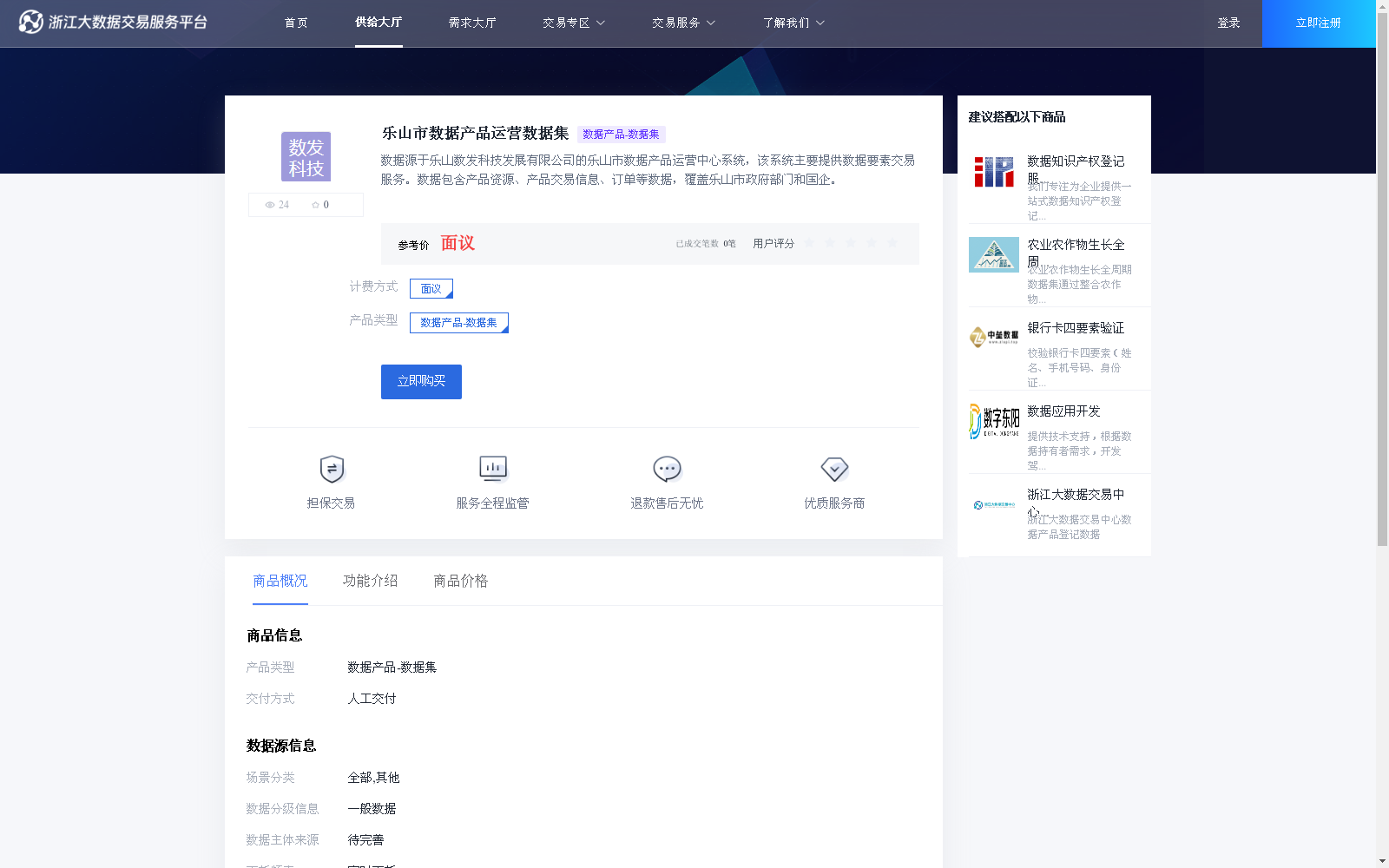Open 数据知识产权登记 product thumbnail
The height and width of the screenshot is (868, 1389).
point(994,172)
